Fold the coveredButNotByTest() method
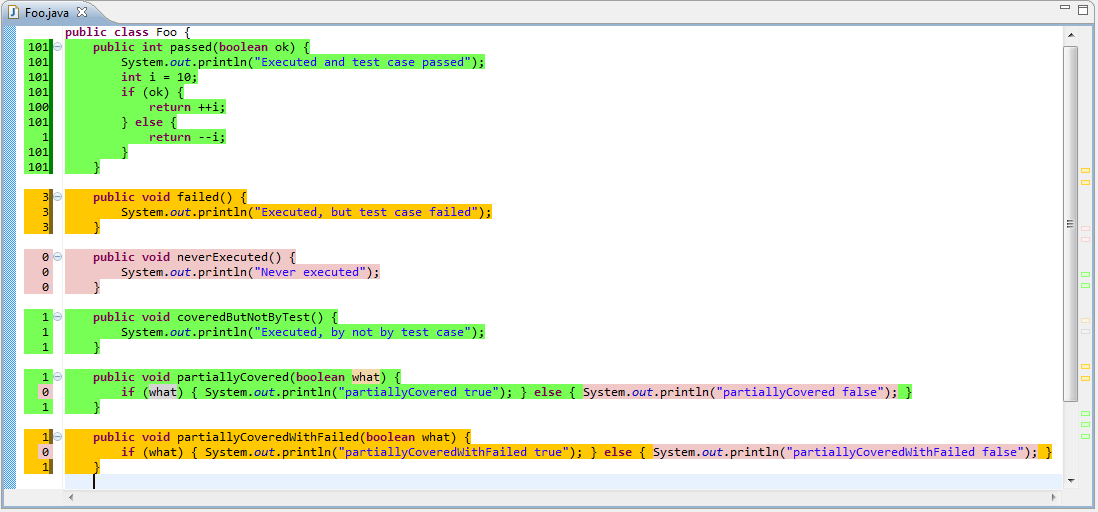Screen dimensions: 1098x512 pos(58,317)
